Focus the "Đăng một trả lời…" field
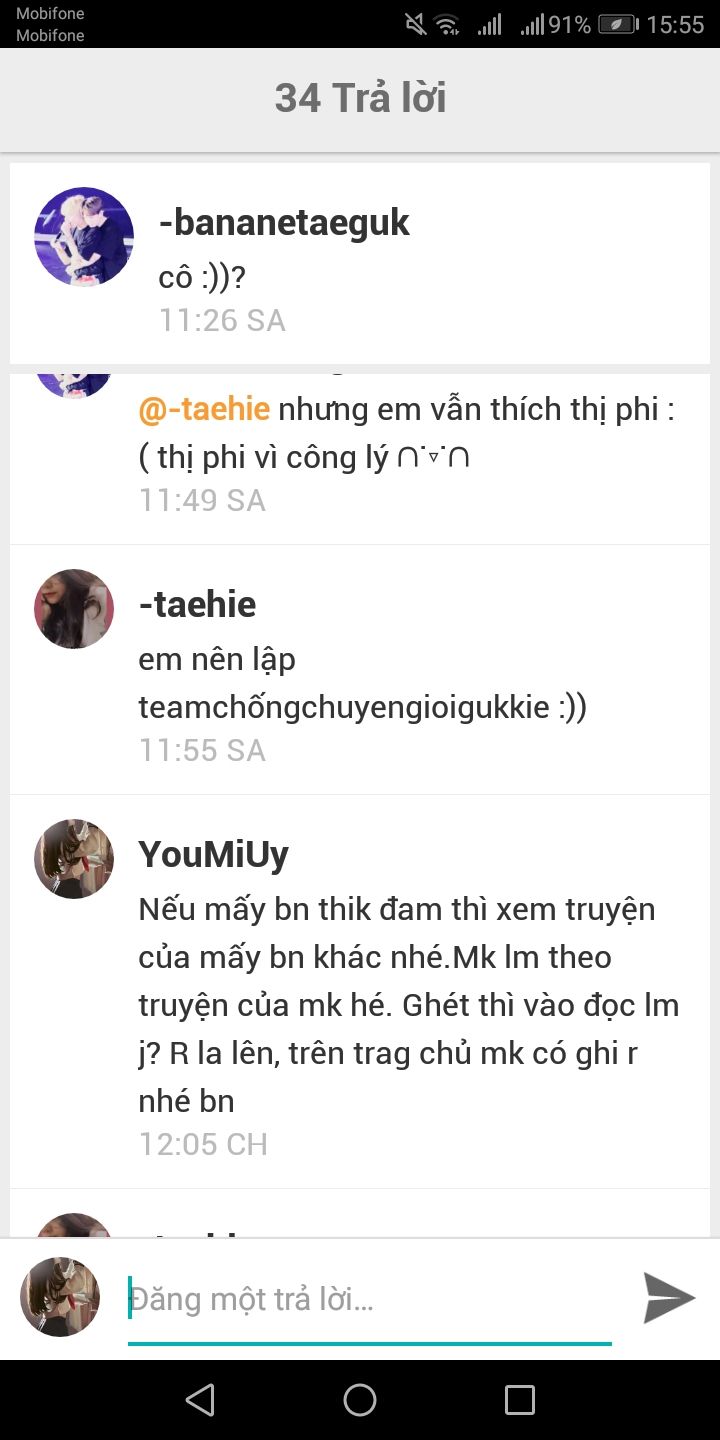 coord(370,1300)
